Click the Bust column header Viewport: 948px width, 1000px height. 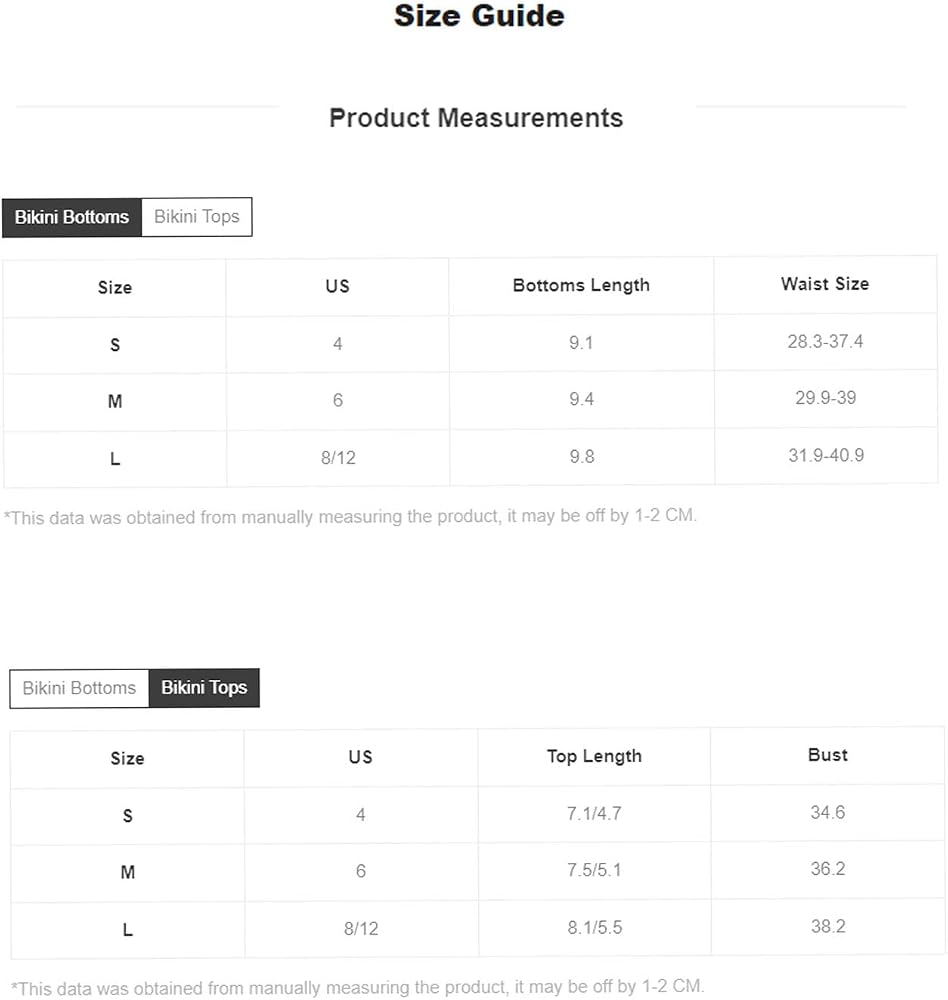(x=827, y=755)
